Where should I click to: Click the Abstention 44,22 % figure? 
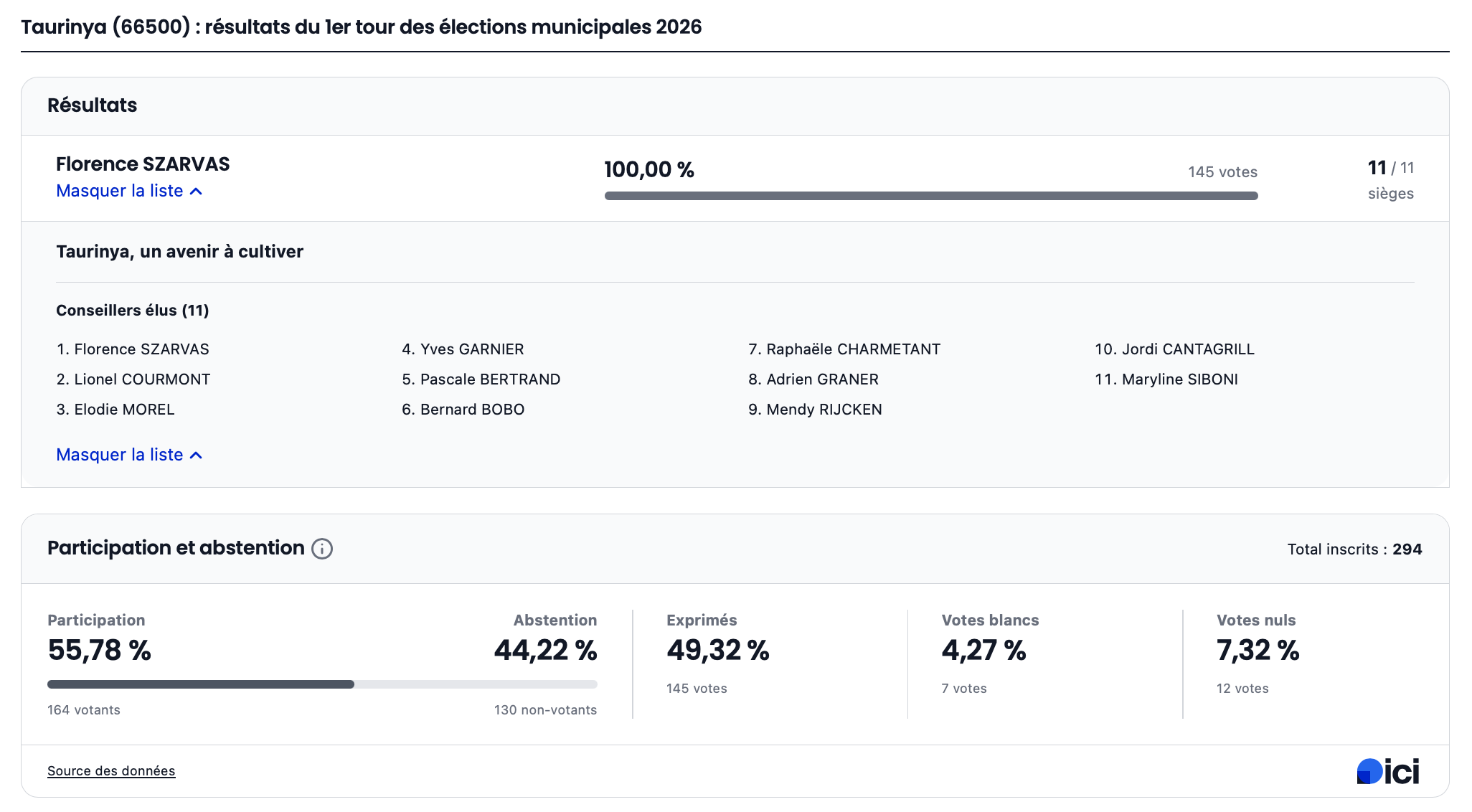point(545,651)
